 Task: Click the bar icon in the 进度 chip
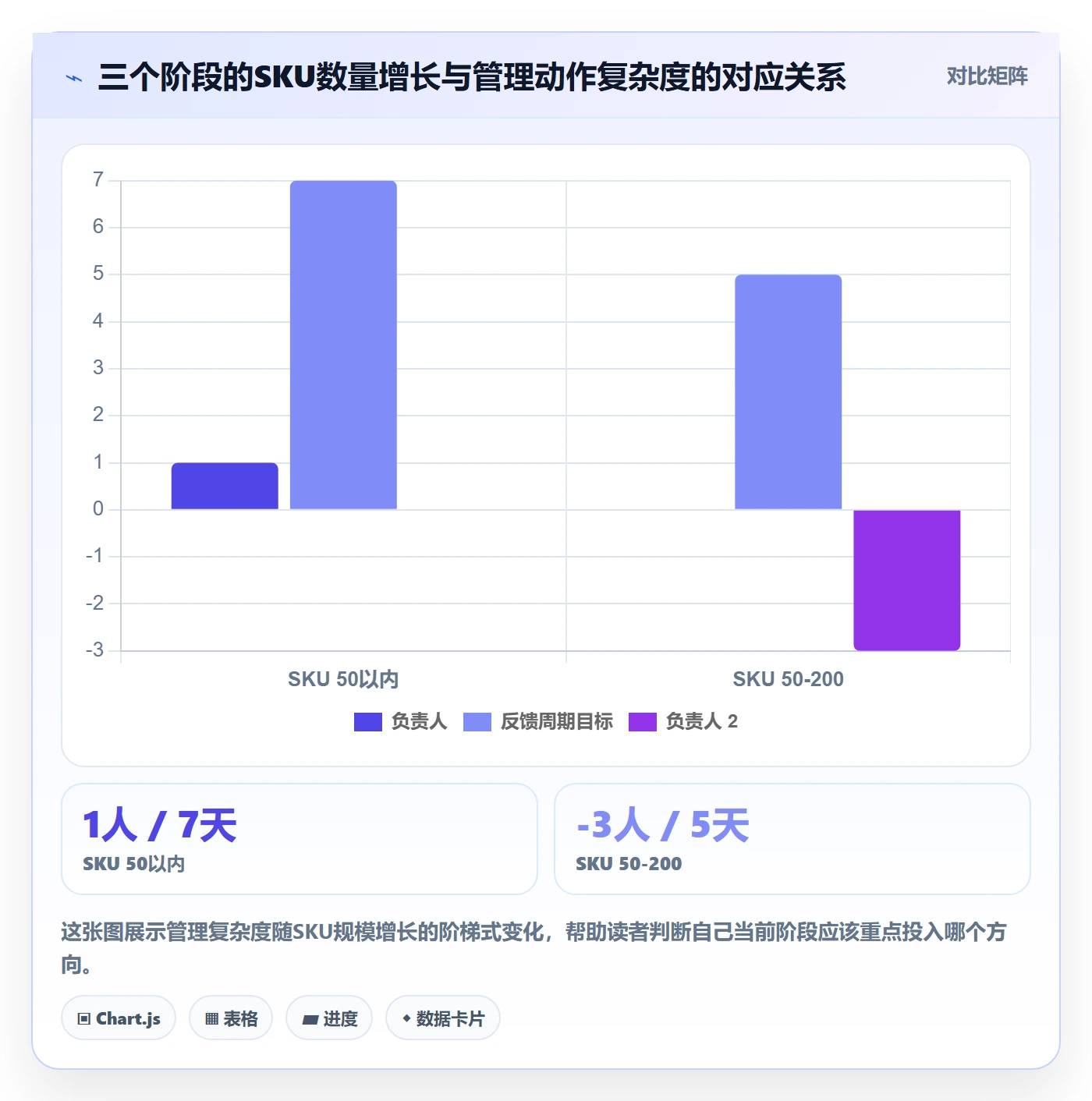pyautogui.click(x=310, y=1020)
